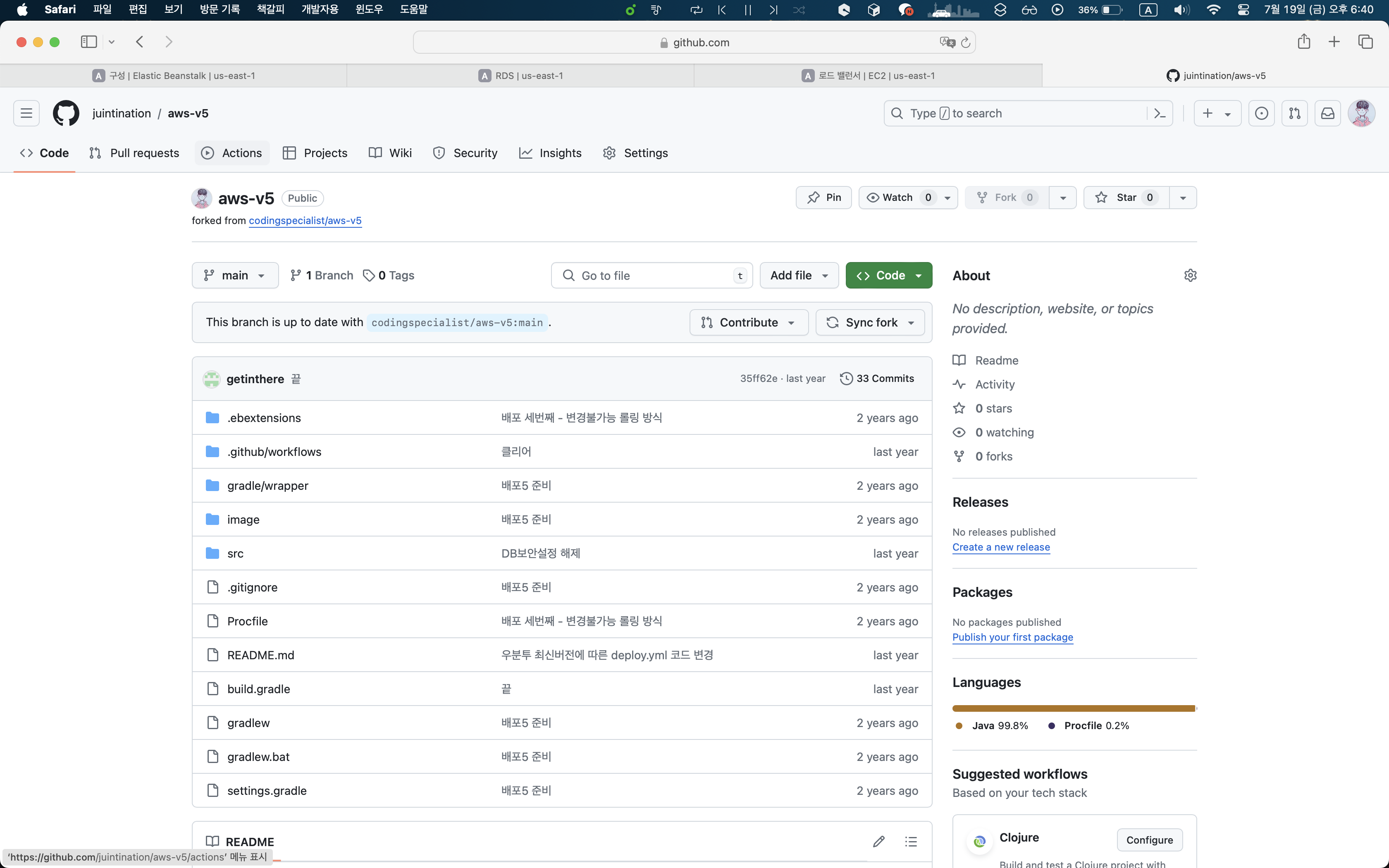The image size is (1389, 868).
Task: Click Safari page reload icon
Action: coord(965,43)
